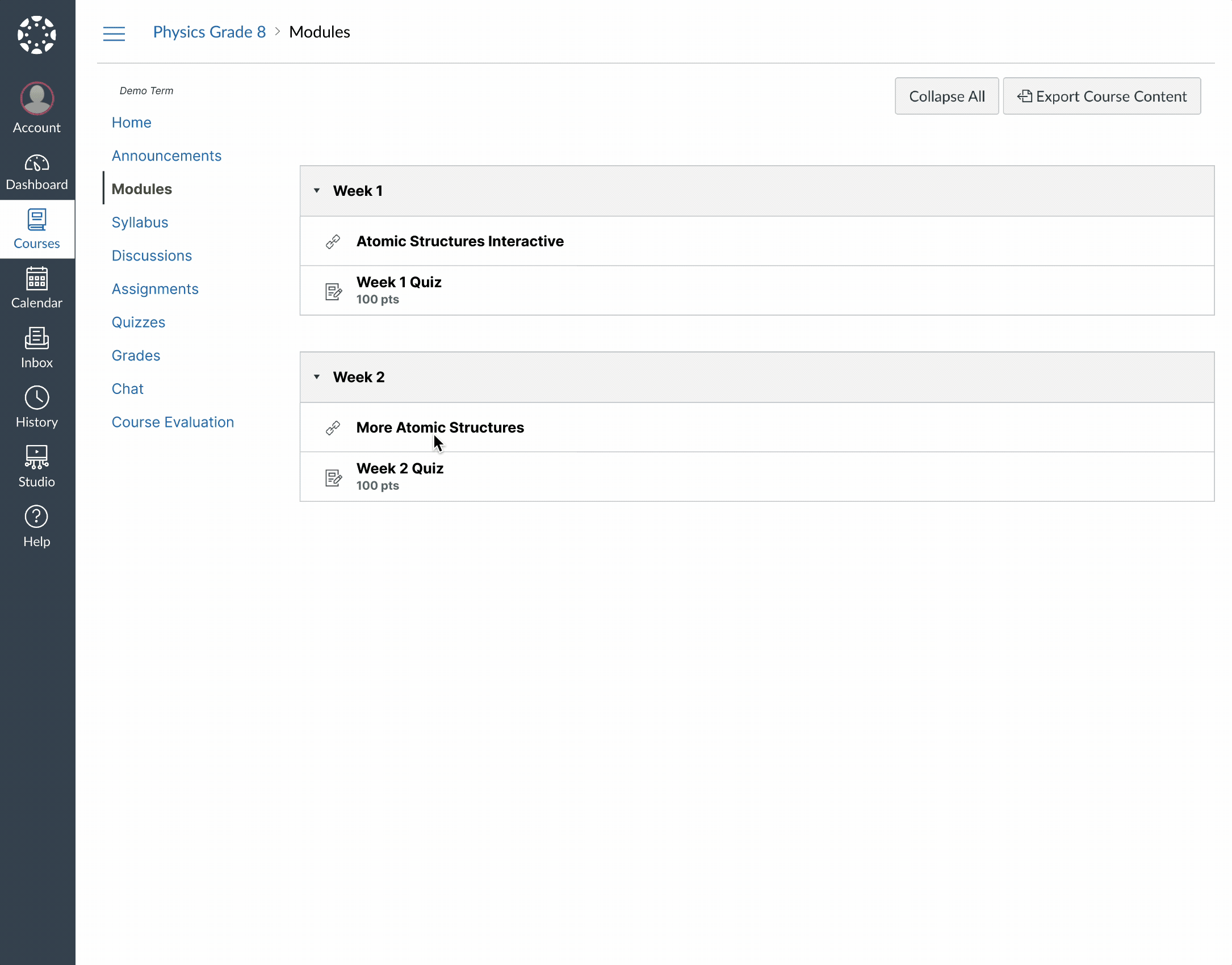Screen dimensions: 1232x965
Task: Open the History clock icon
Action: (37, 398)
